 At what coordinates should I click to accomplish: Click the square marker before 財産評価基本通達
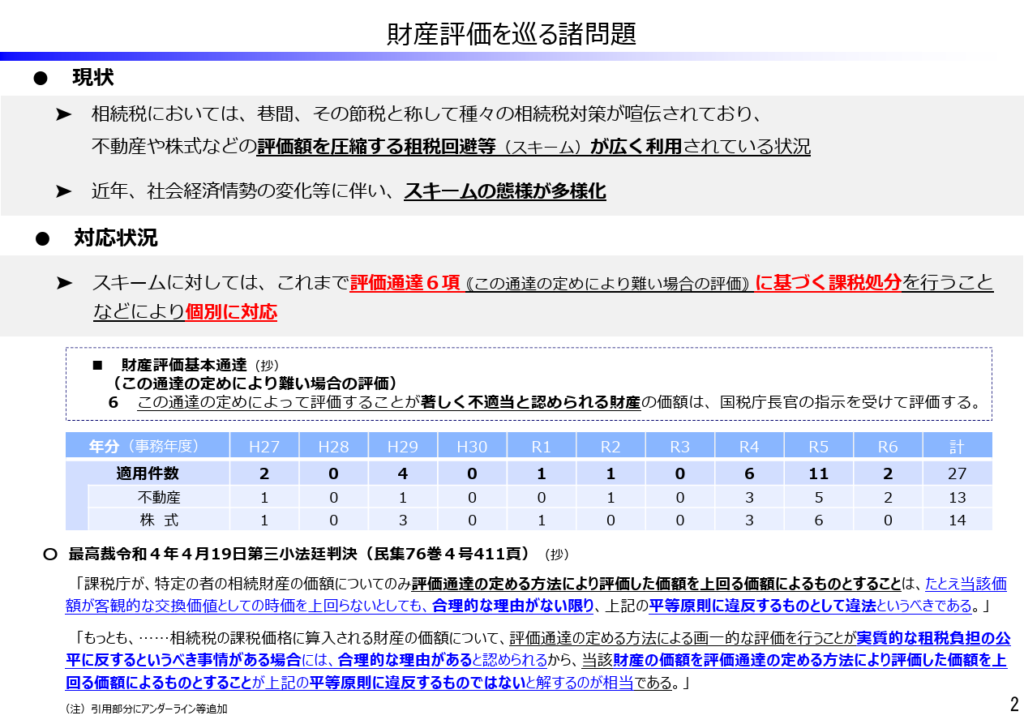[x=99, y=365]
